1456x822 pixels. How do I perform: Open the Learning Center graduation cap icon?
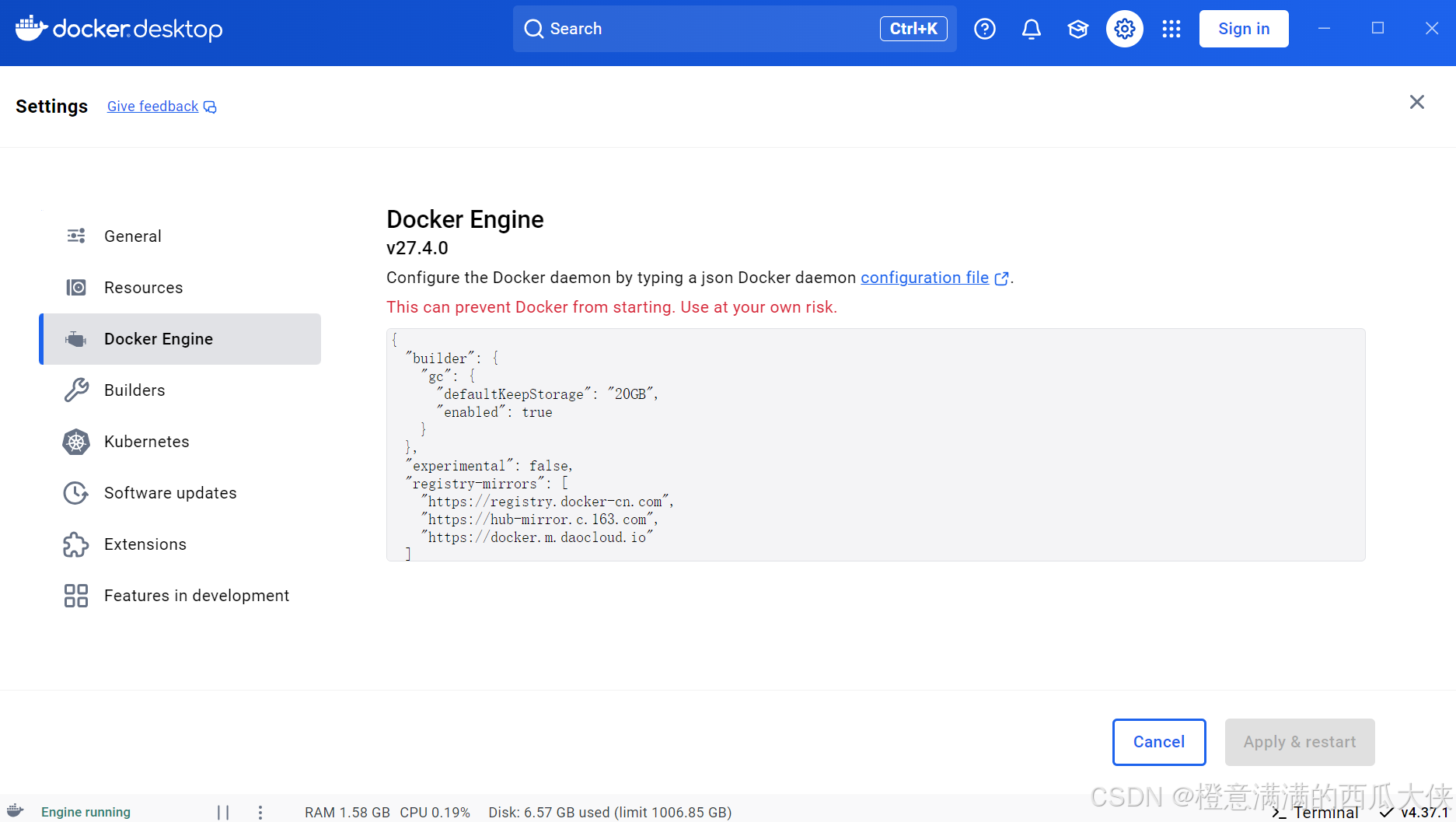(x=1077, y=28)
